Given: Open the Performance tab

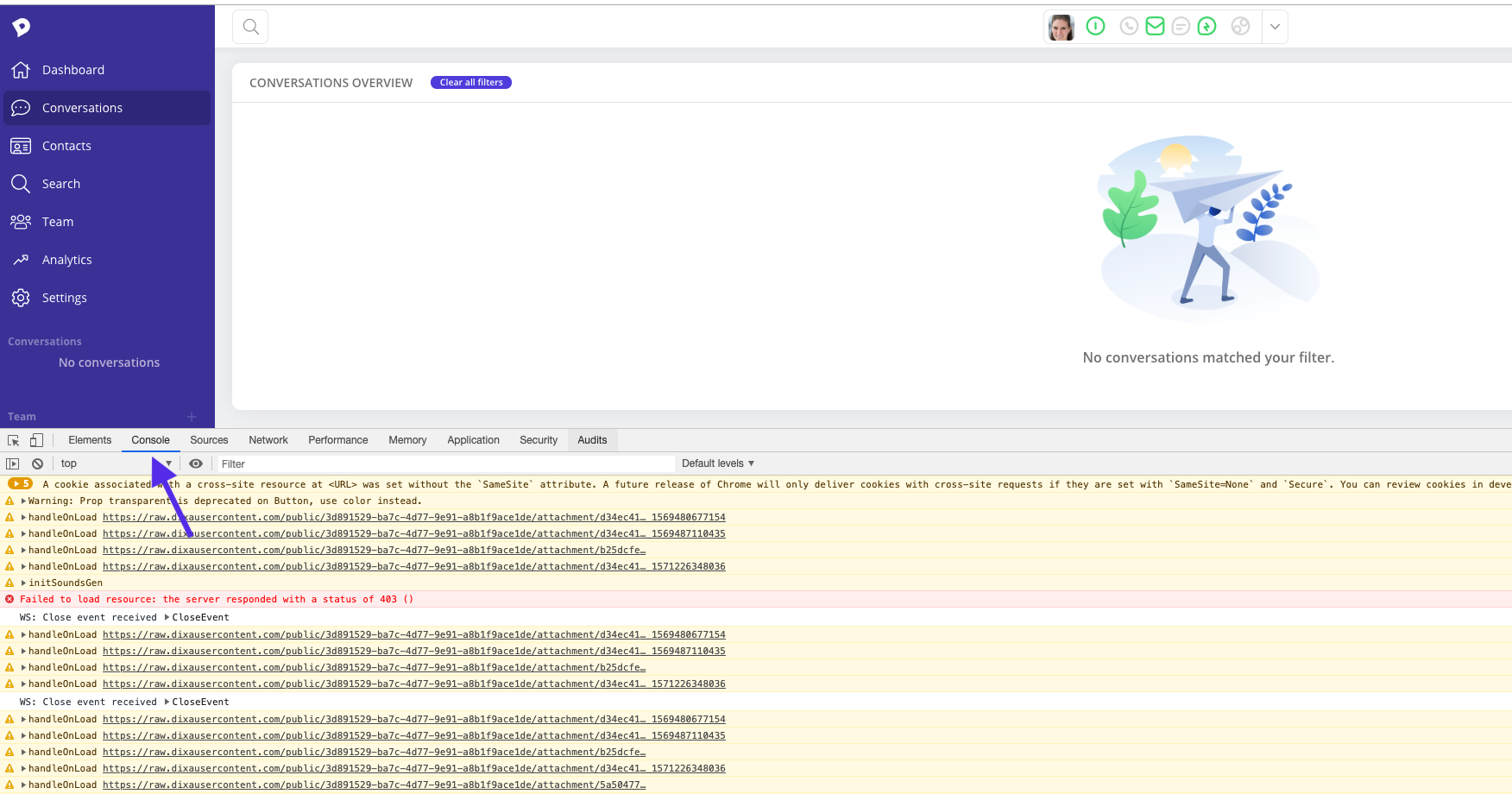Looking at the screenshot, I should click(338, 440).
